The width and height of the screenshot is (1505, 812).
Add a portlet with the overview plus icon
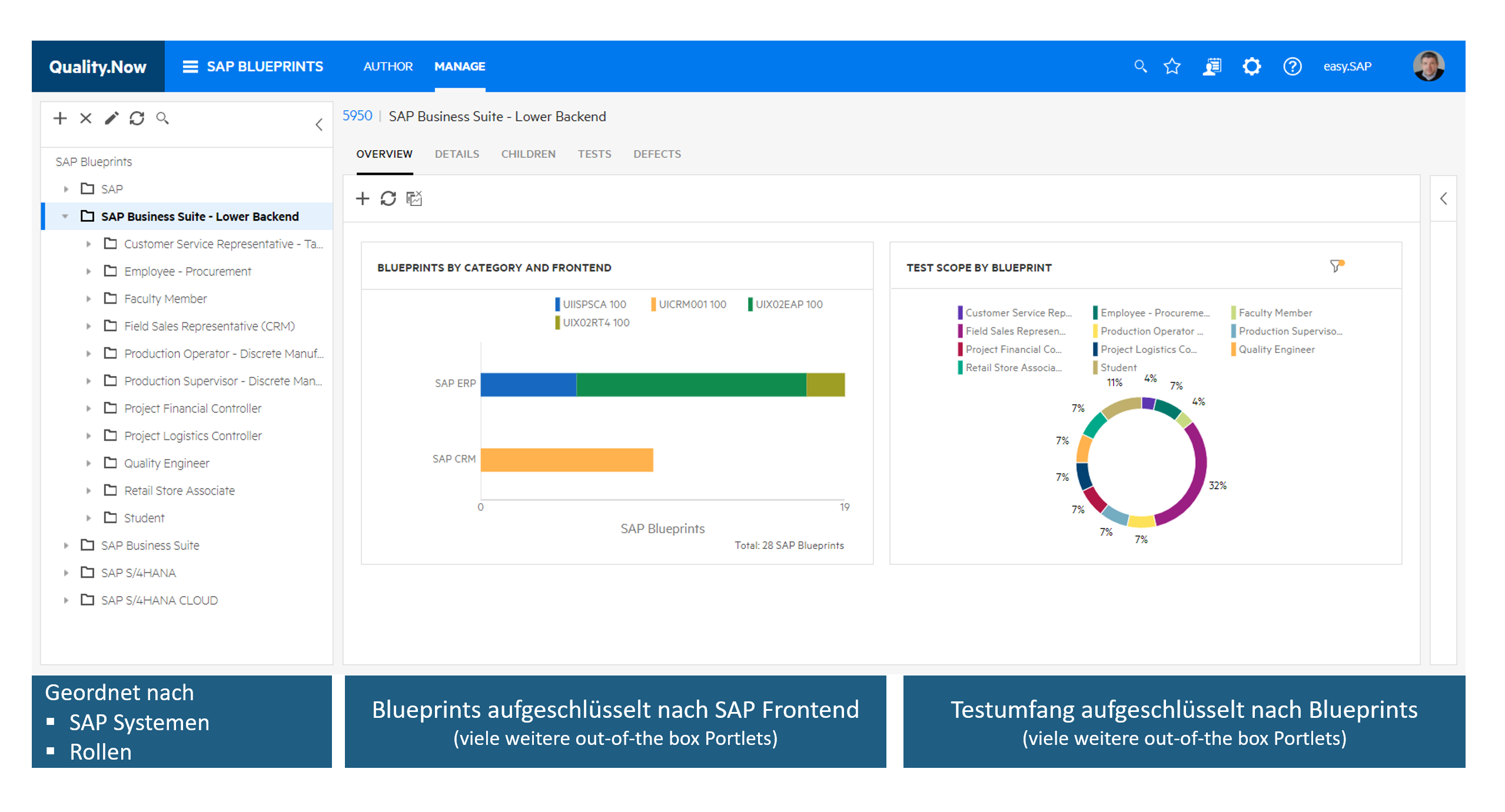point(363,198)
